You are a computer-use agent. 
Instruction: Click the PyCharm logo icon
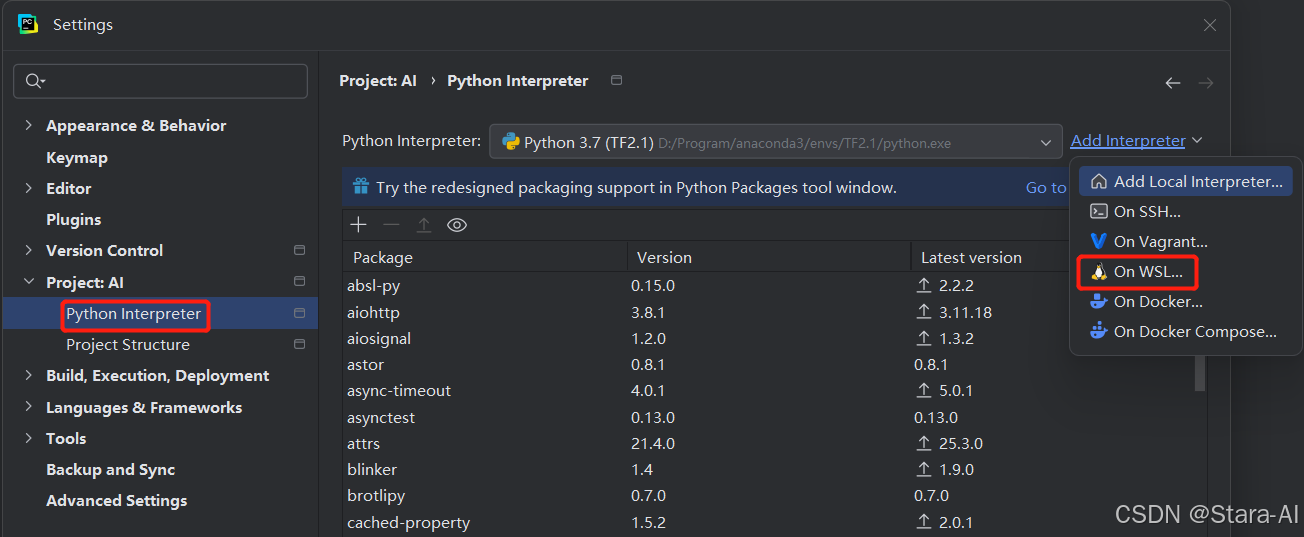click(x=28, y=24)
